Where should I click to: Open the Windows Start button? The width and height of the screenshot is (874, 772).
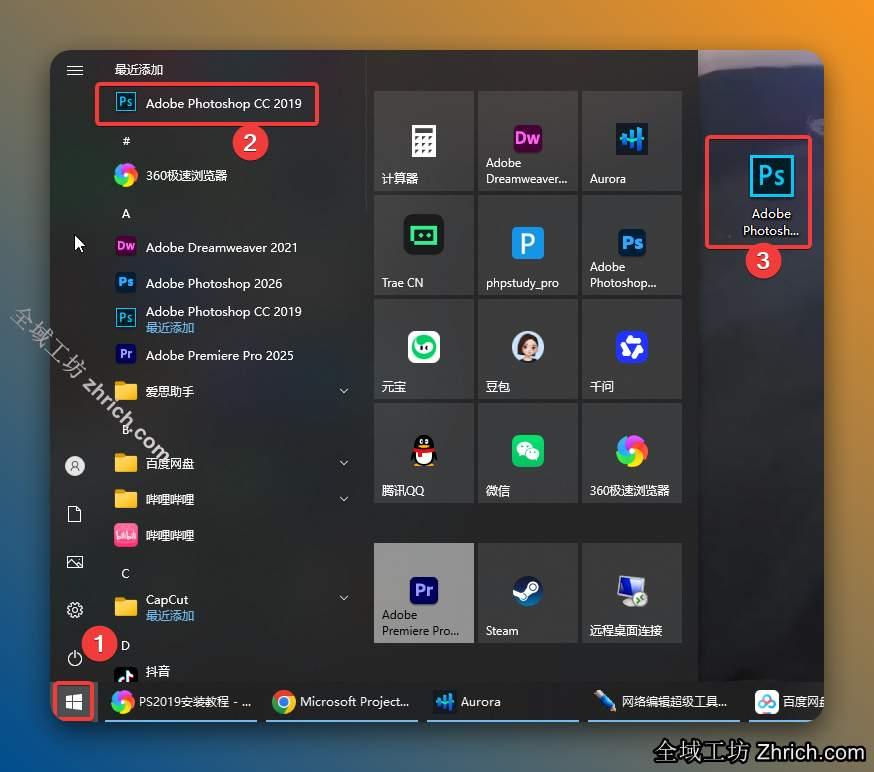(x=74, y=701)
